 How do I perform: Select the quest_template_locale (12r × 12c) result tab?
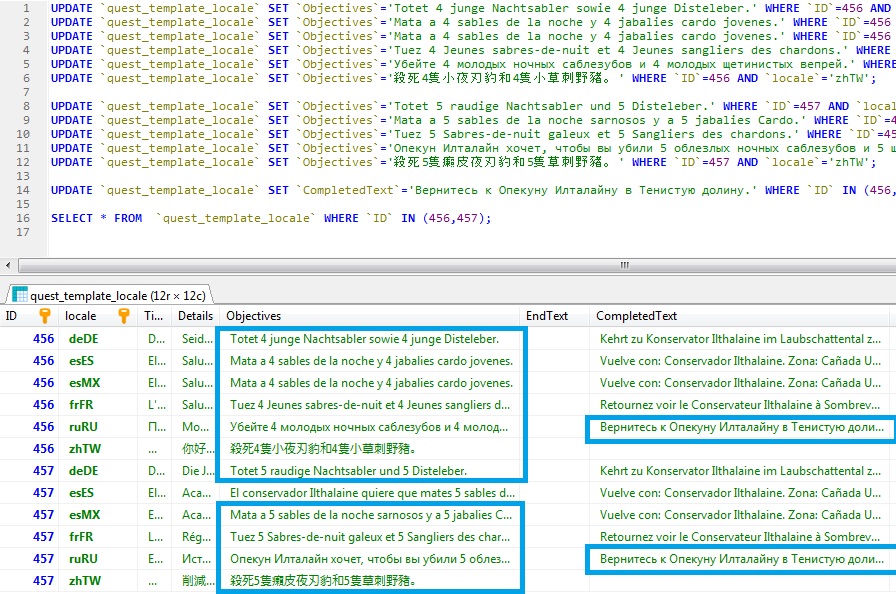[109, 295]
